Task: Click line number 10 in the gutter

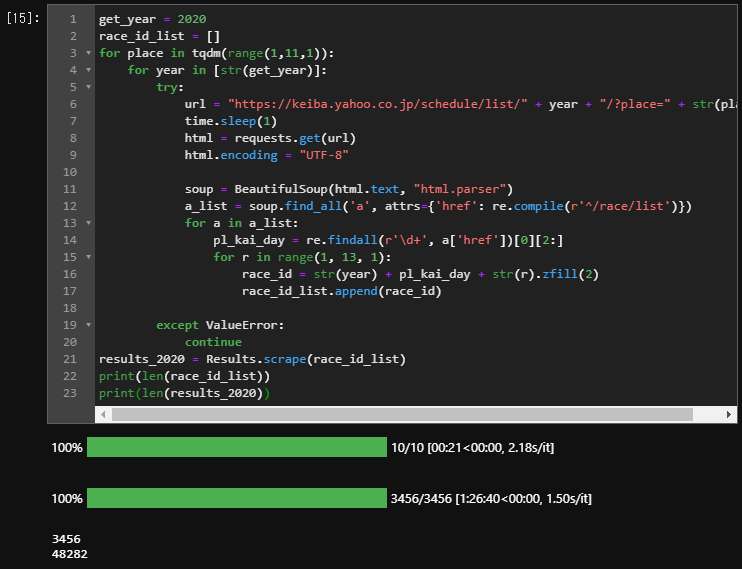Action: click(70, 172)
